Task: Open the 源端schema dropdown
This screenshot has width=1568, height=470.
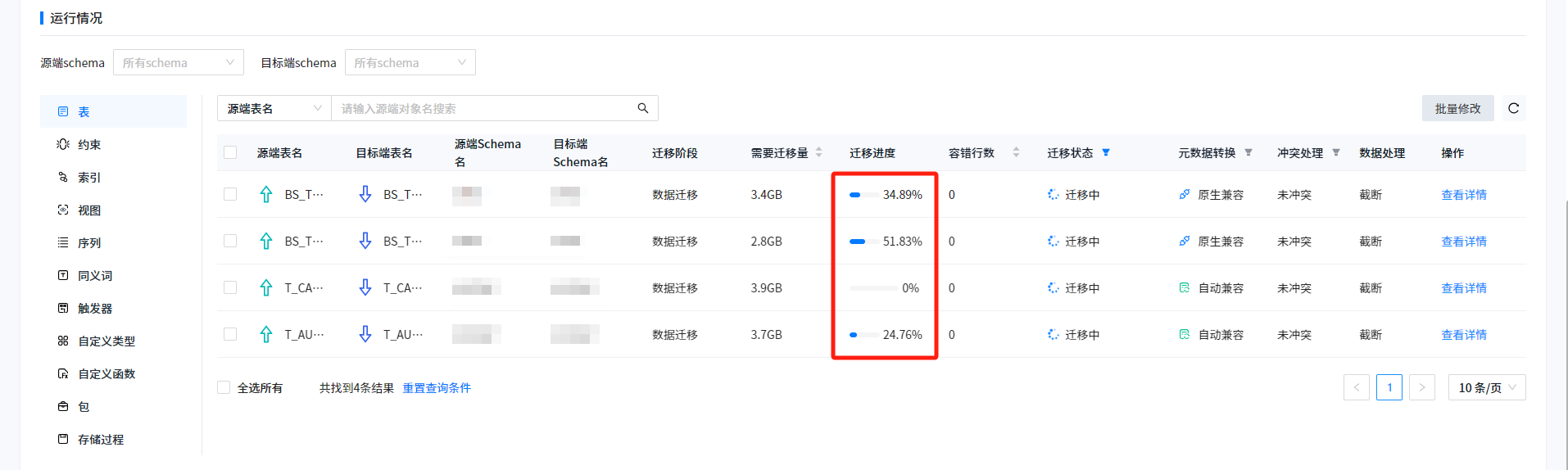Action: 179,62
